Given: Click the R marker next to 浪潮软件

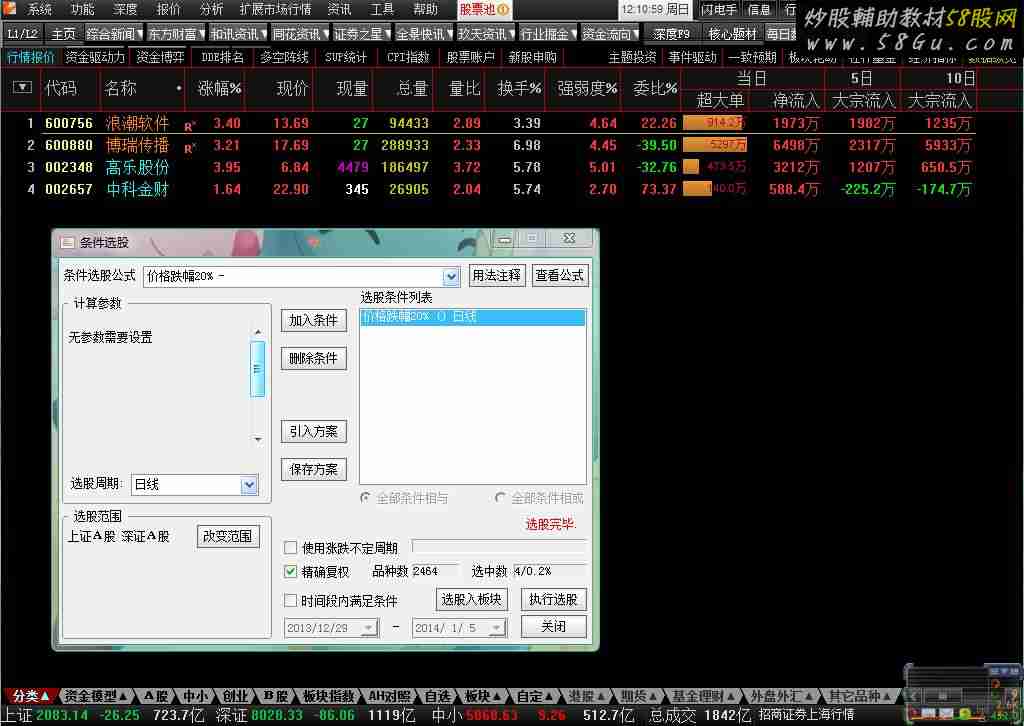Looking at the screenshot, I should (189, 126).
